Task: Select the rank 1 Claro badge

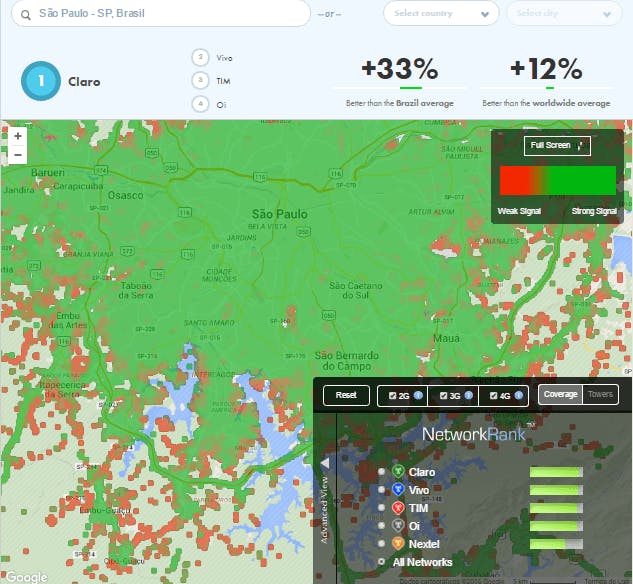Action: point(41,81)
